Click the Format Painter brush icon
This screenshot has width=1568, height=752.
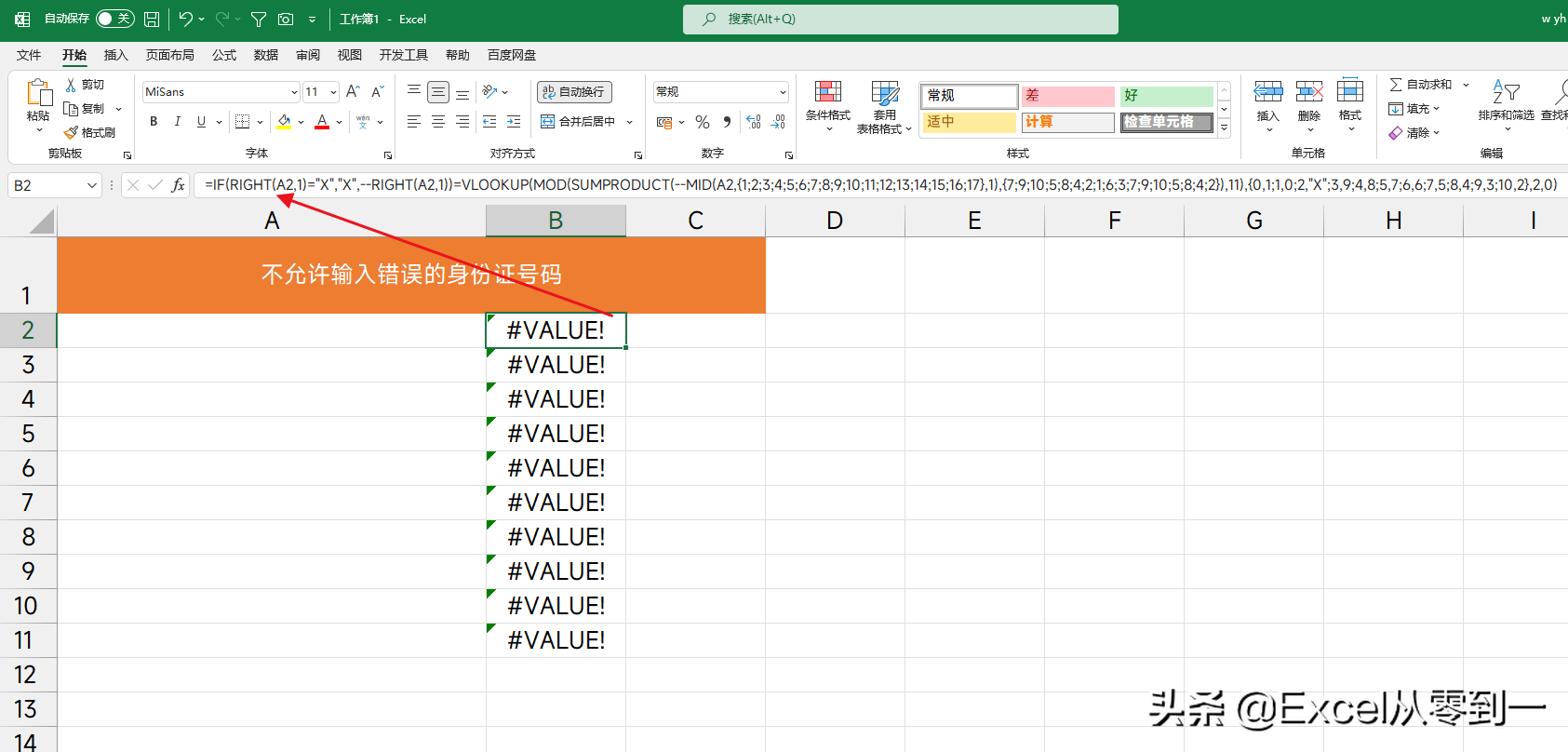pos(71,133)
